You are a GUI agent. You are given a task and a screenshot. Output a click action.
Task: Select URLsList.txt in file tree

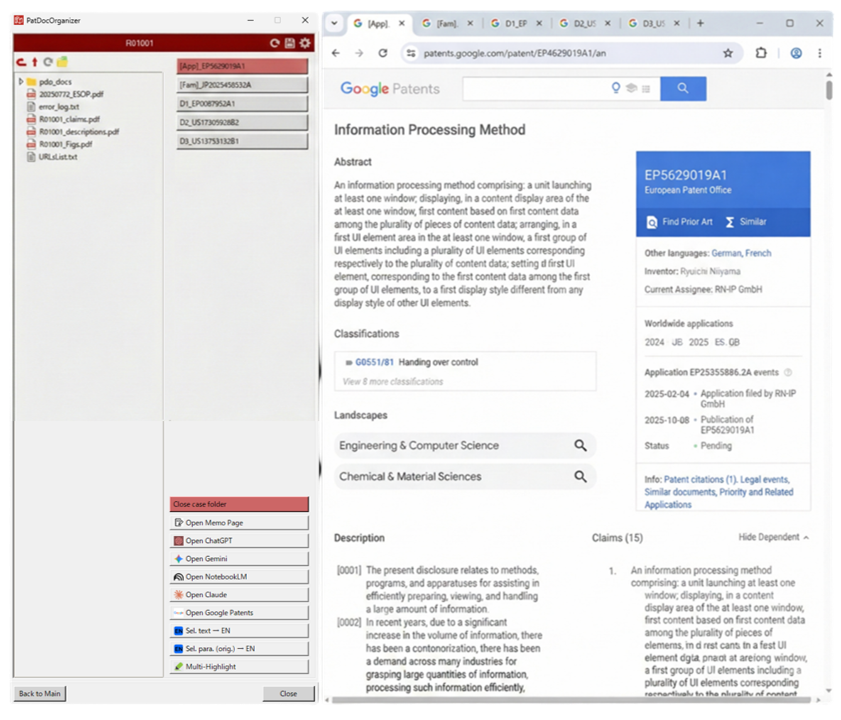point(52,157)
